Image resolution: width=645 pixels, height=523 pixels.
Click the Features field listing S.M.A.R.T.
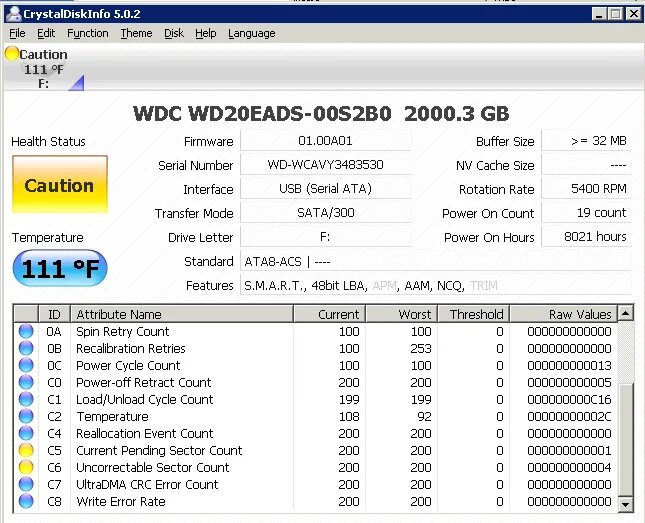click(x=436, y=285)
